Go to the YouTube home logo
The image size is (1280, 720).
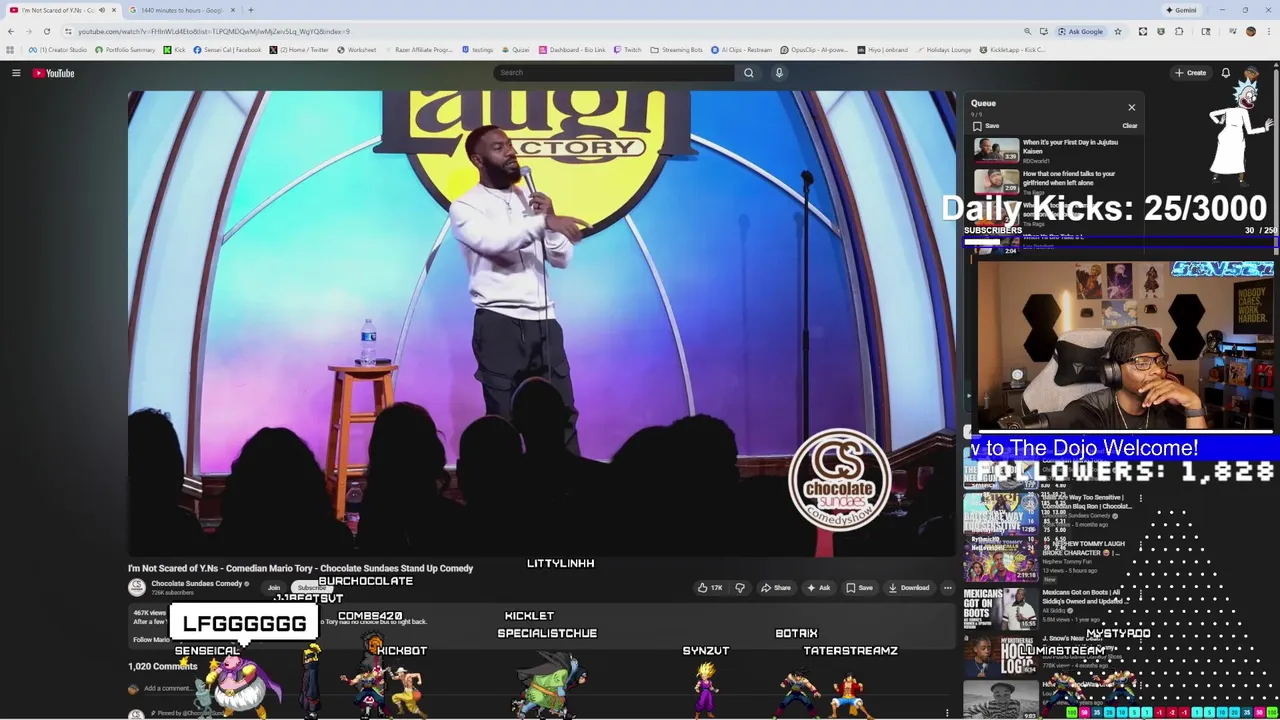[53, 73]
